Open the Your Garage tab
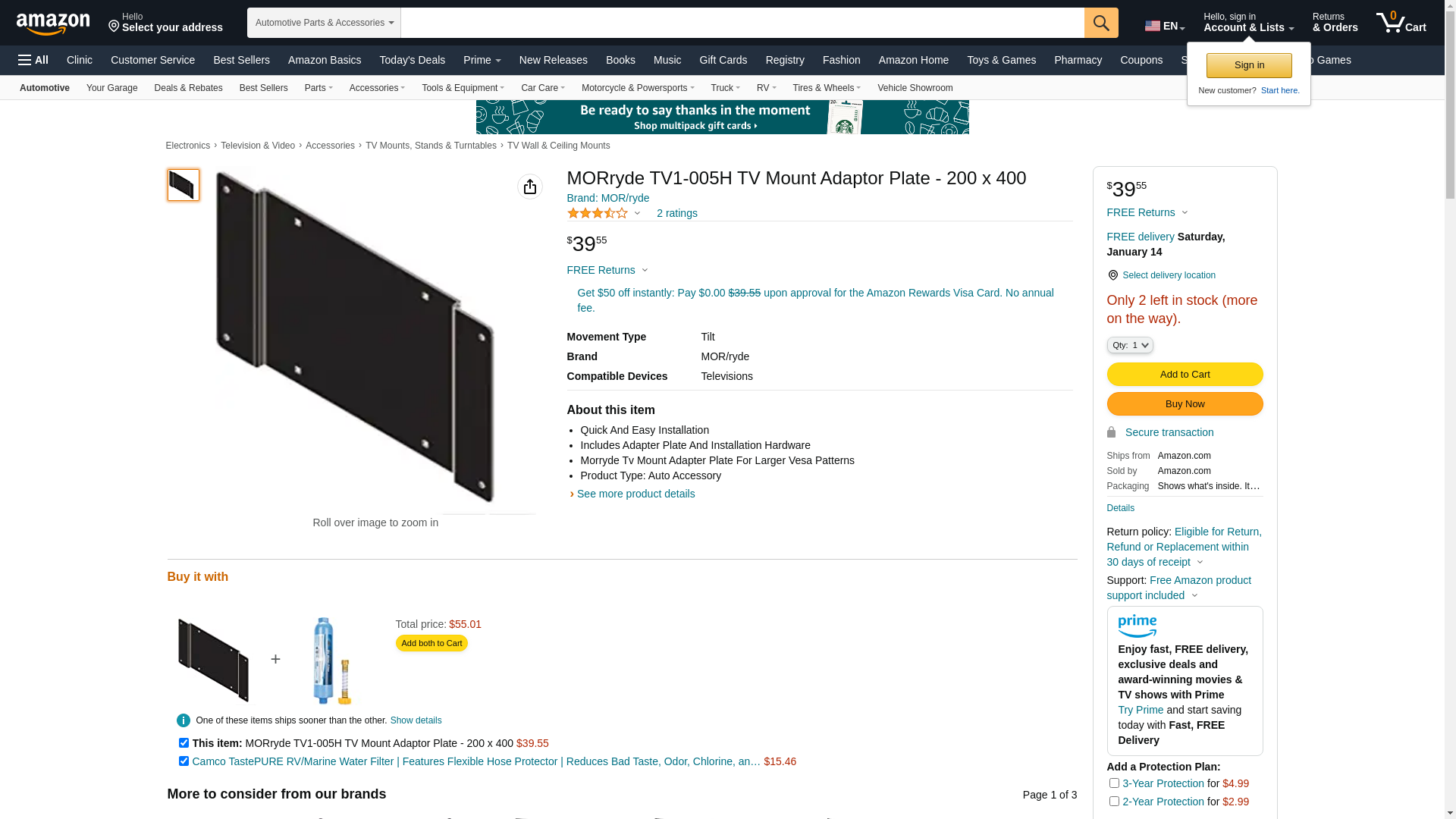The image size is (1456, 819). [111, 88]
